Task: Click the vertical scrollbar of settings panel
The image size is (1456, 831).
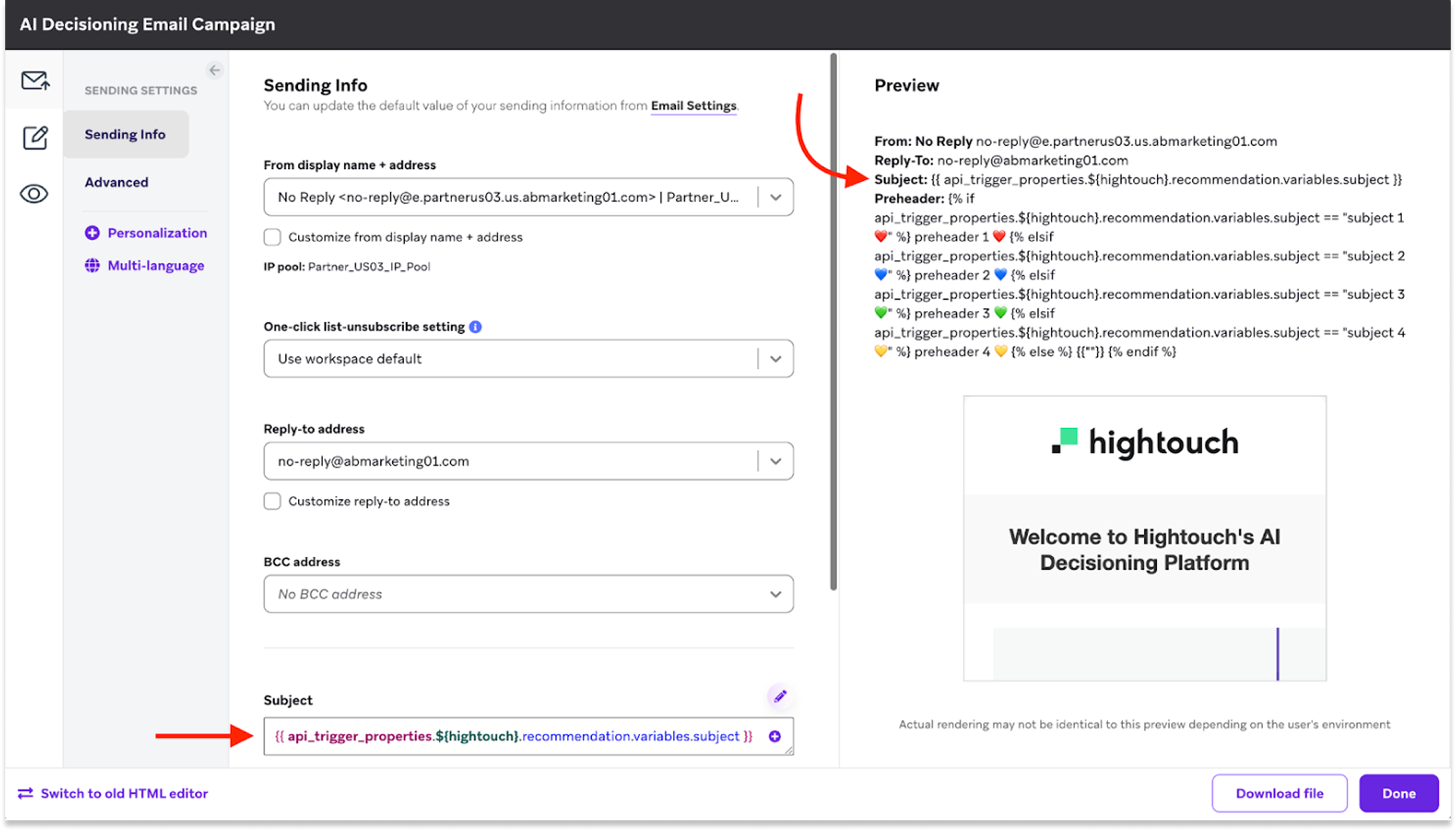Action: pos(833,319)
